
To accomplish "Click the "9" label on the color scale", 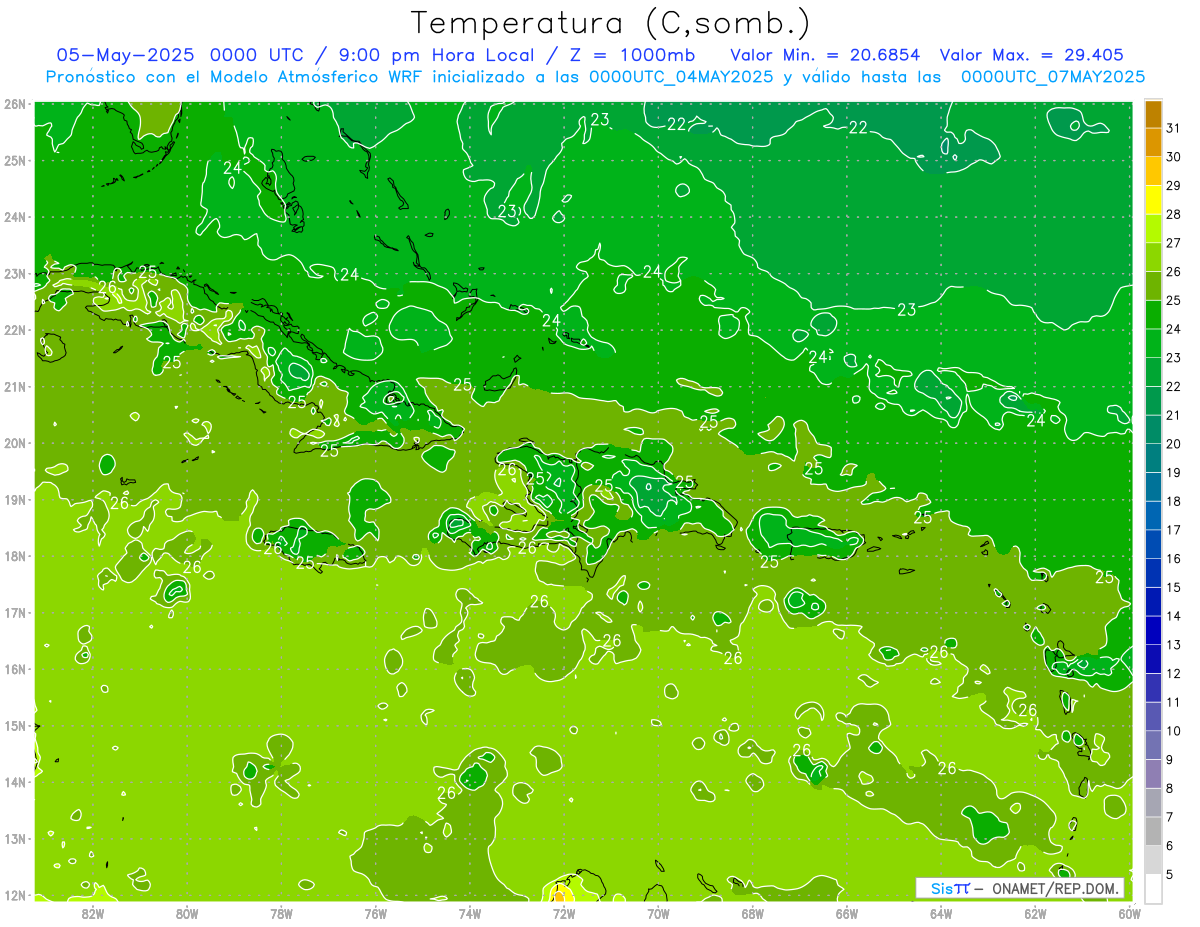I will (x=1170, y=759).
